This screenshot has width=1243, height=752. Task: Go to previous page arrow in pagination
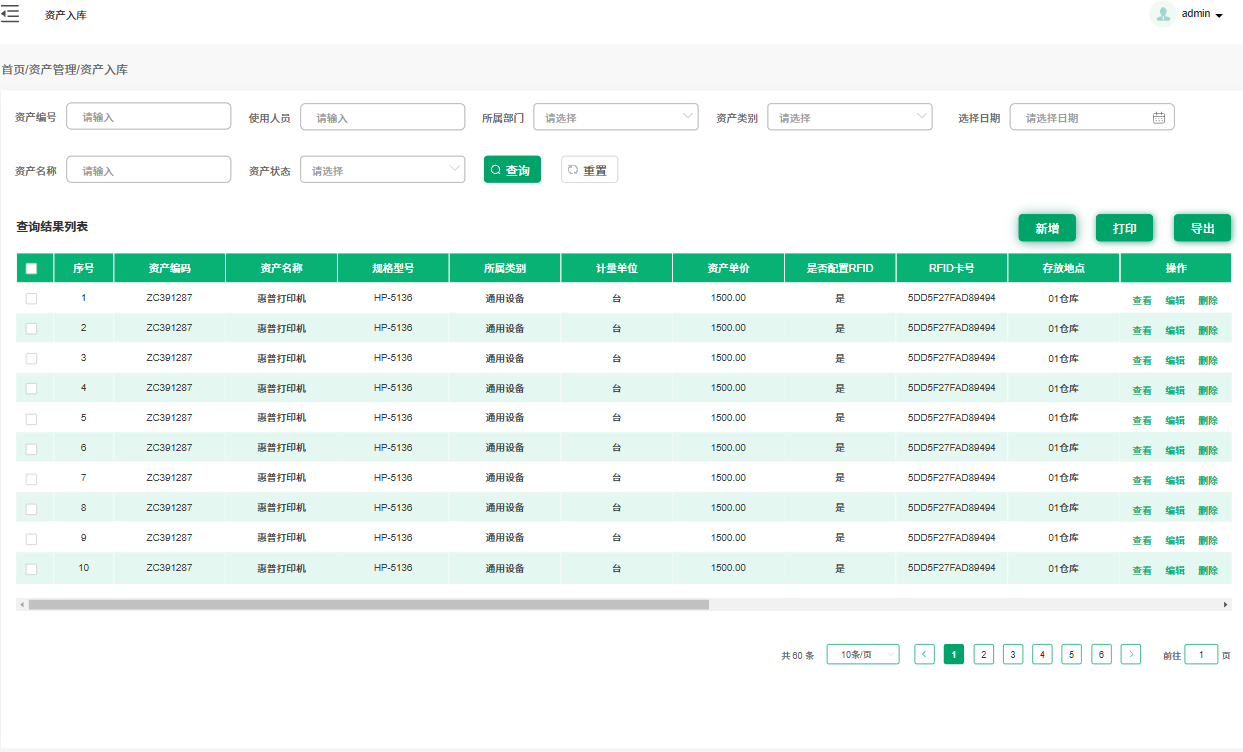(x=925, y=655)
